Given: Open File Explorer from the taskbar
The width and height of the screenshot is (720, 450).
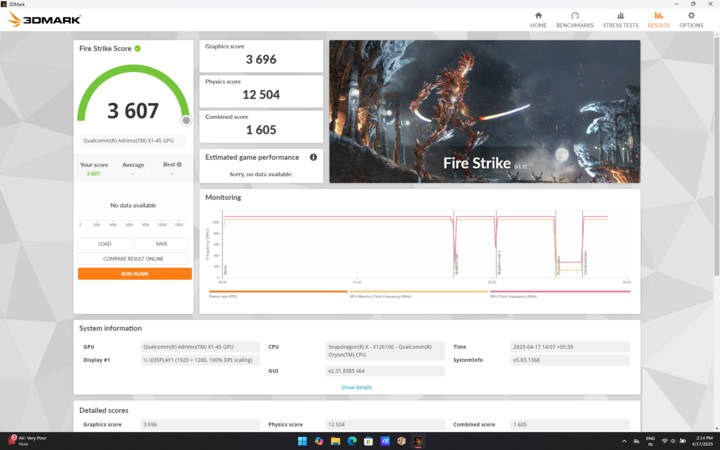Looking at the screenshot, I should click(x=335, y=441).
